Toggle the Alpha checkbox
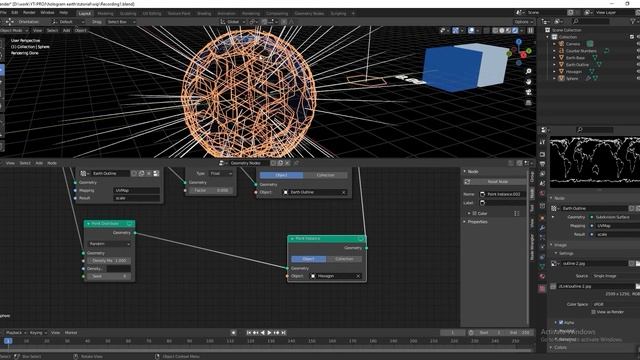 click(x=561, y=322)
